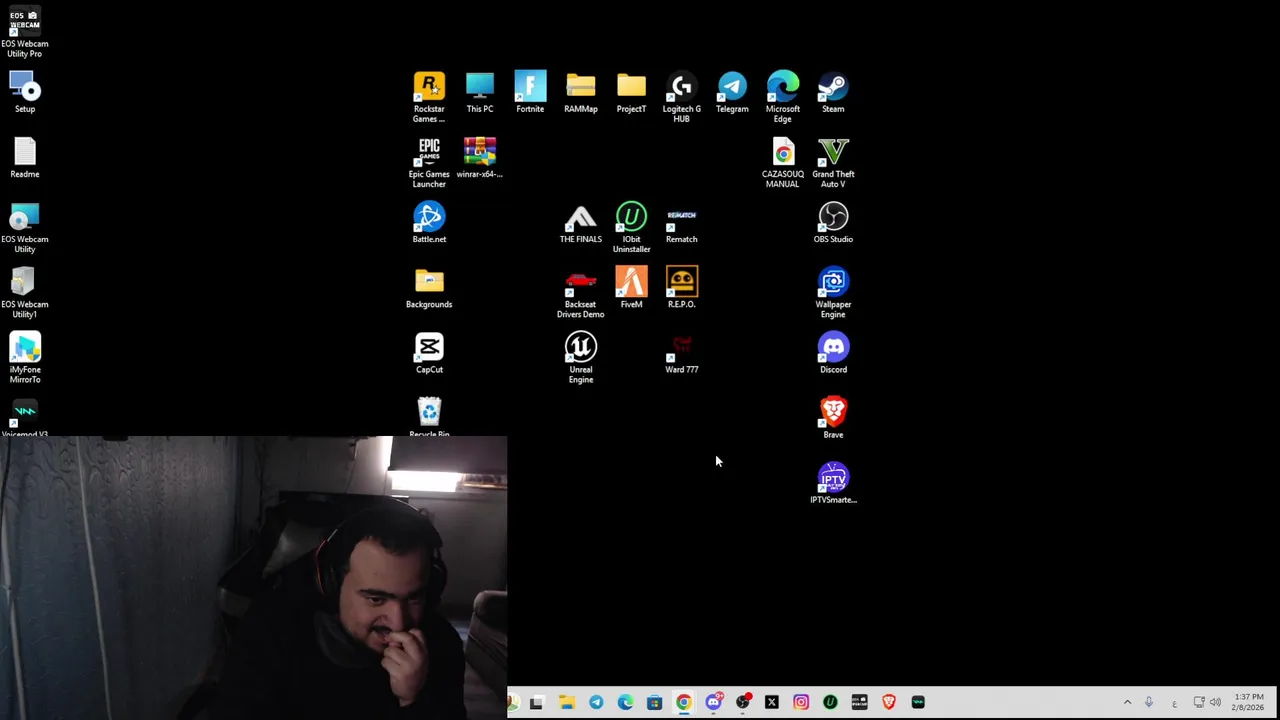The height and width of the screenshot is (720, 1280).
Task: Open the RAMMap folder
Action: coord(581,92)
